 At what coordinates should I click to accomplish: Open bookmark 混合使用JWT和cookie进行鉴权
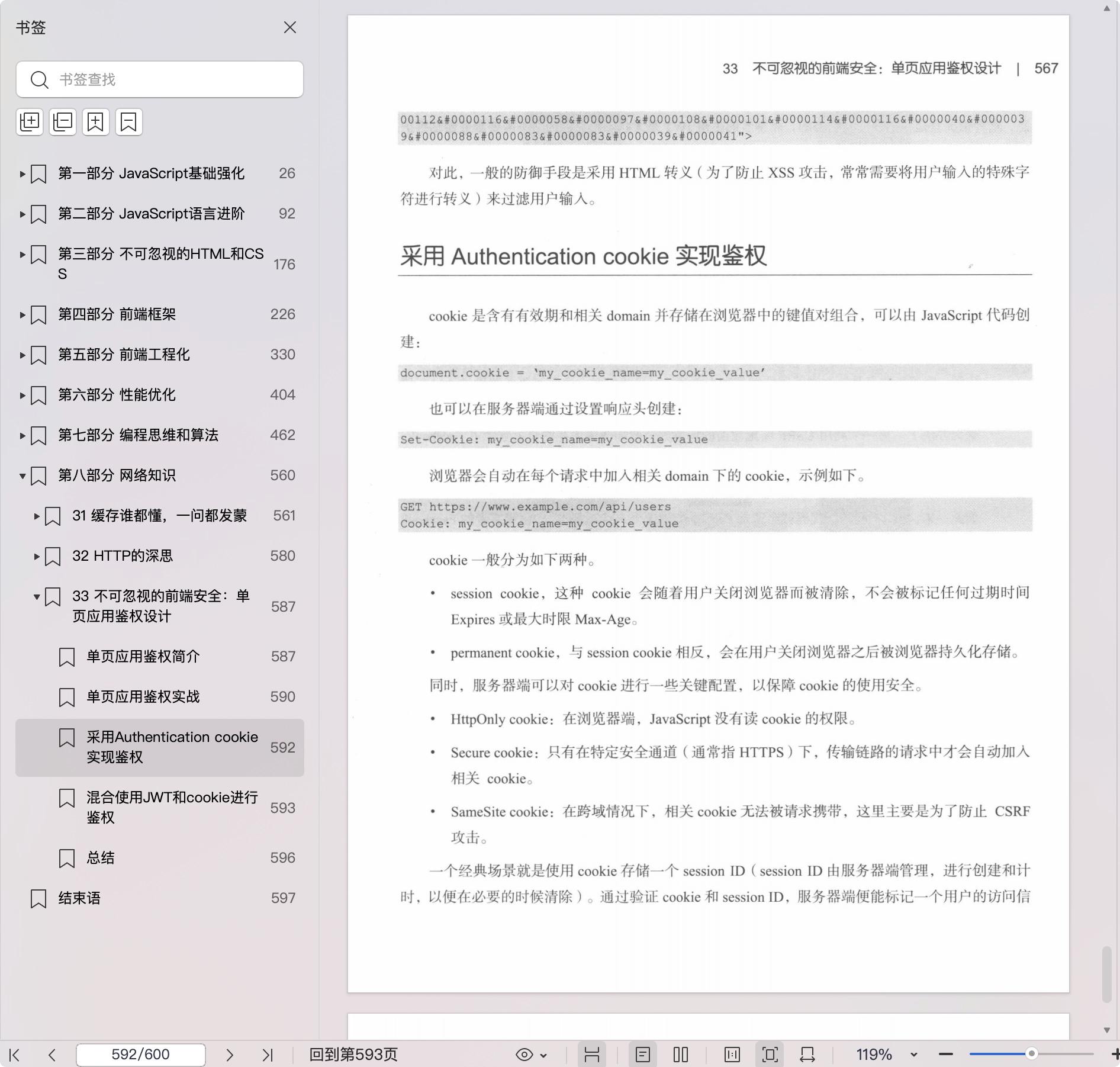pos(172,807)
